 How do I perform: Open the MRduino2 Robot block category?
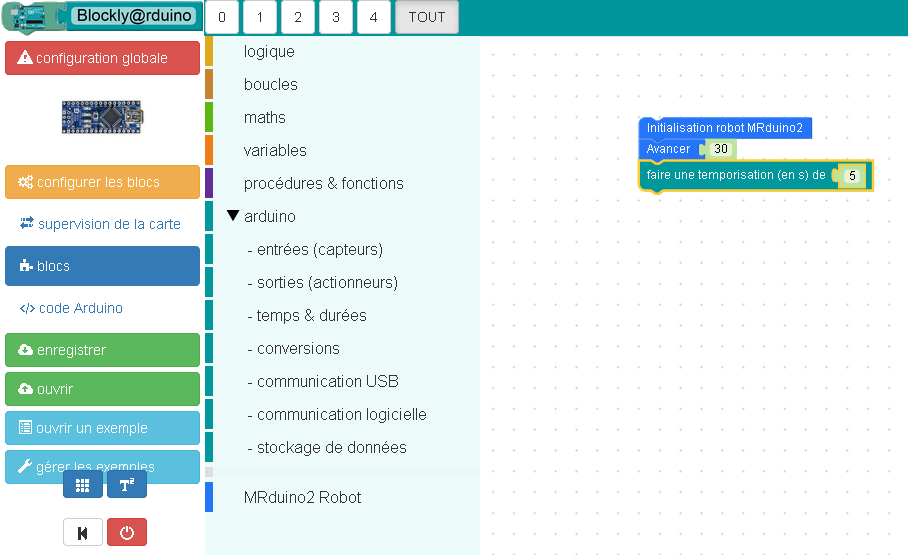click(x=302, y=497)
